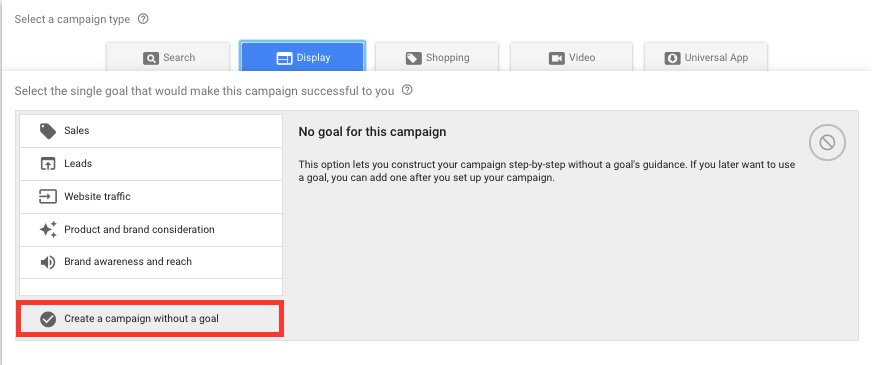Image resolution: width=872 pixels, height=365 pixels.
Task: Click the Website traffic arrow icon
Action: pos(48,196)
